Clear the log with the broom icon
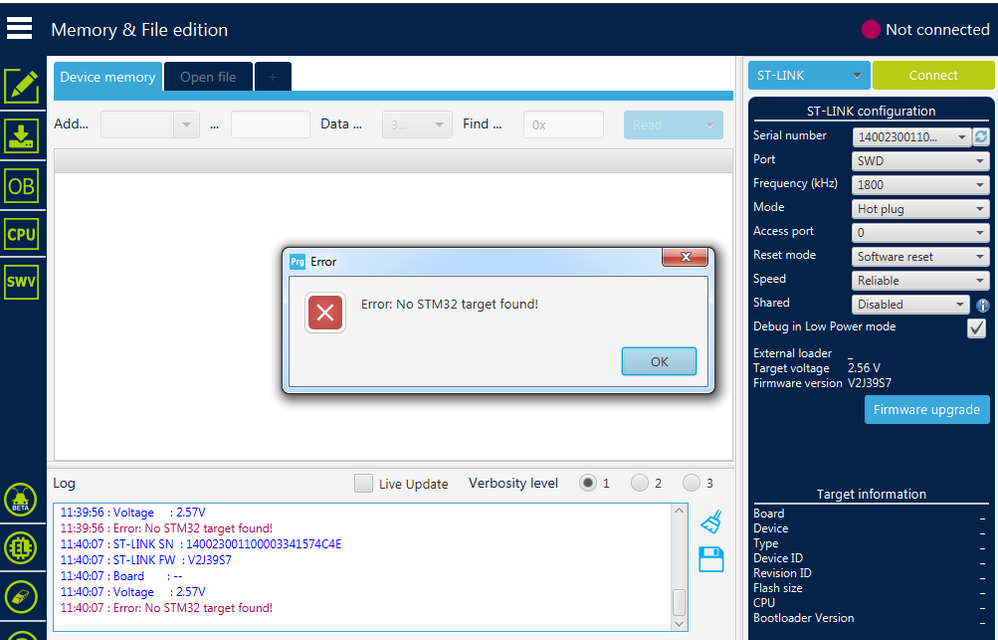Screen dimensions: 998x640 (711, 522)
